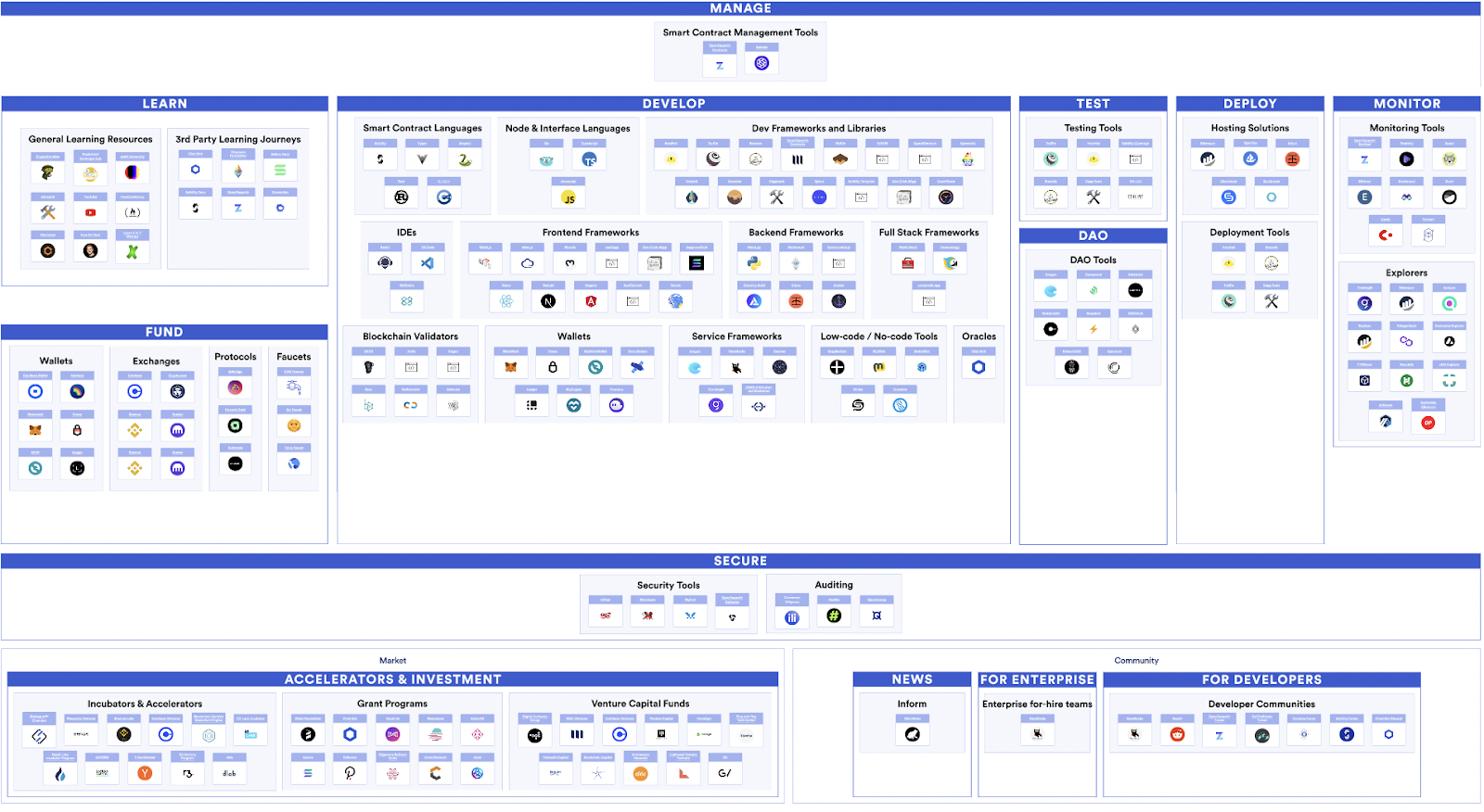Click the lightning bolt icon in DAO Tools

coord(1094,329)
